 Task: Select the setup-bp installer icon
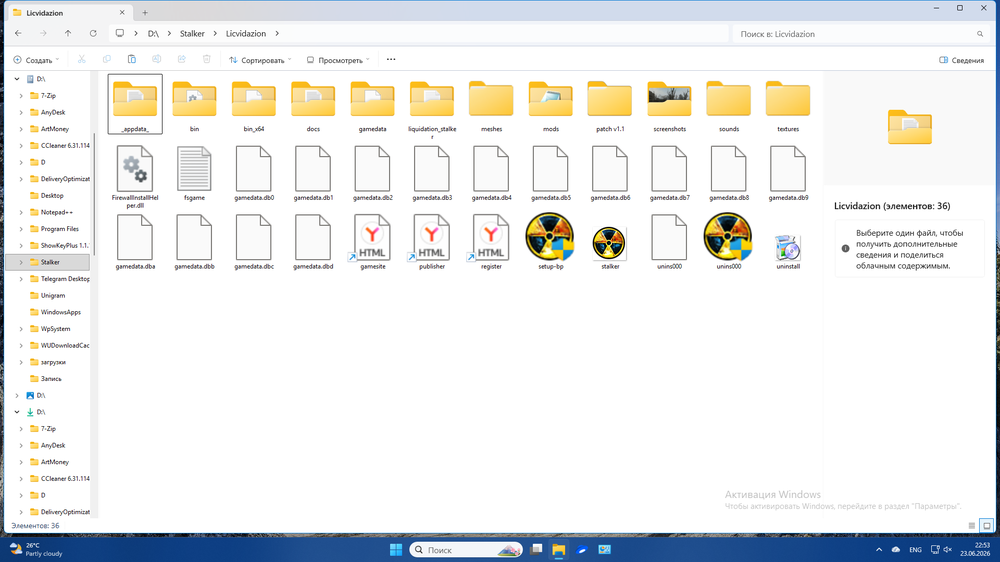click(x=550, y=237)
